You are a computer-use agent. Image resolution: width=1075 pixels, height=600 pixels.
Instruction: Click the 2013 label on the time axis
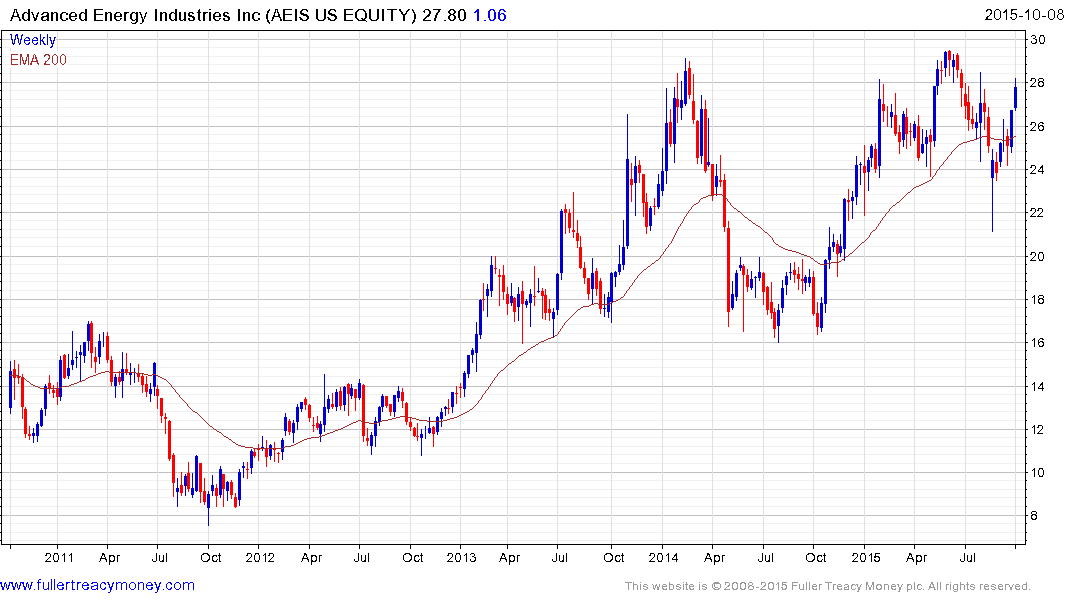click(461, 557)
